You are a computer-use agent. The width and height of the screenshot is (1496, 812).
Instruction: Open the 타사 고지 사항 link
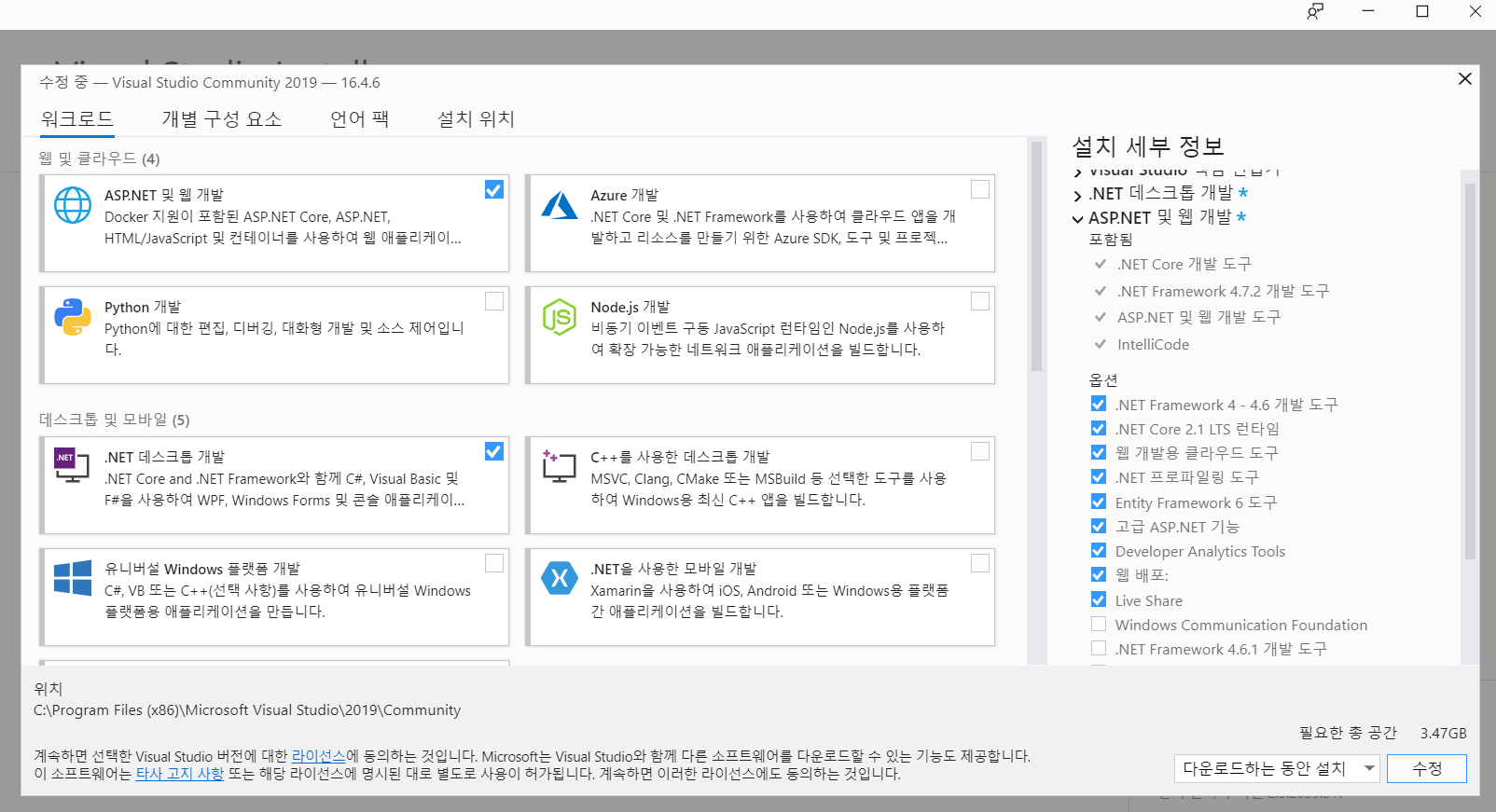point(180,774)
